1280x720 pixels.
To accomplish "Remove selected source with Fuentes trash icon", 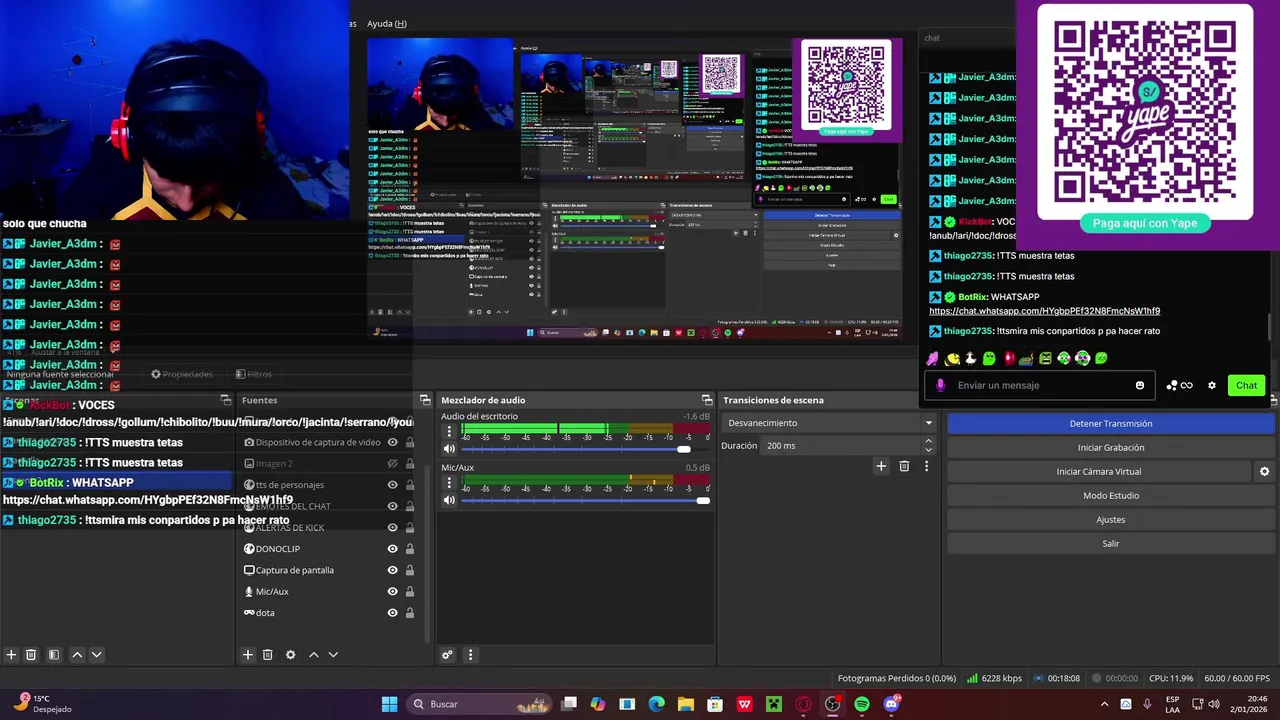I will click(x=268, y=655).
